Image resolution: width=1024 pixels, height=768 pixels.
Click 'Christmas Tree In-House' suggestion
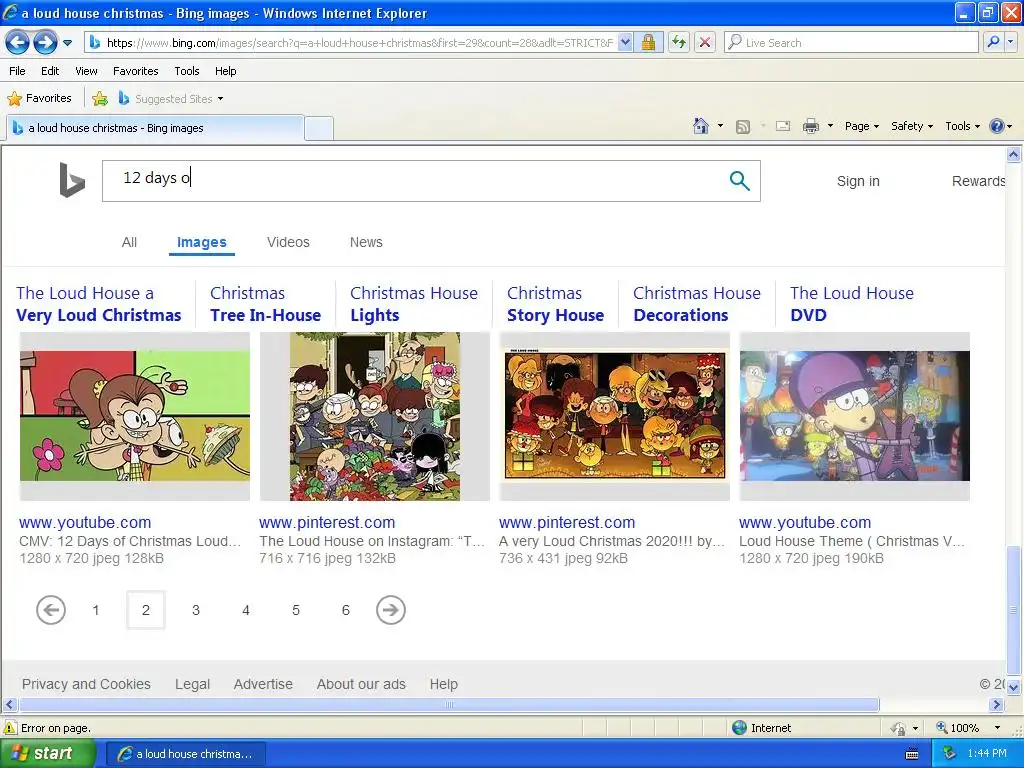[265, 304]
